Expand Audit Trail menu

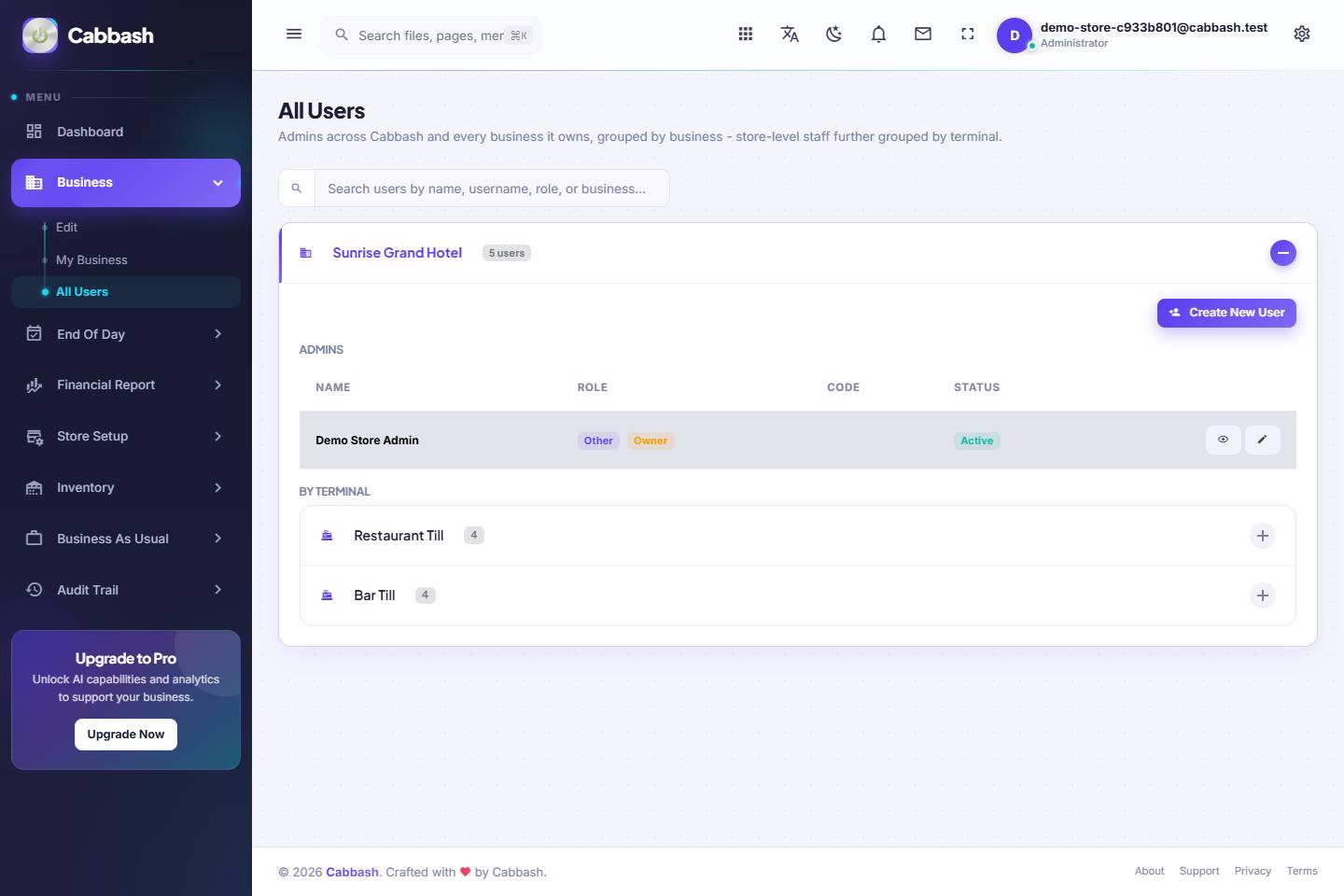point(126,590)
